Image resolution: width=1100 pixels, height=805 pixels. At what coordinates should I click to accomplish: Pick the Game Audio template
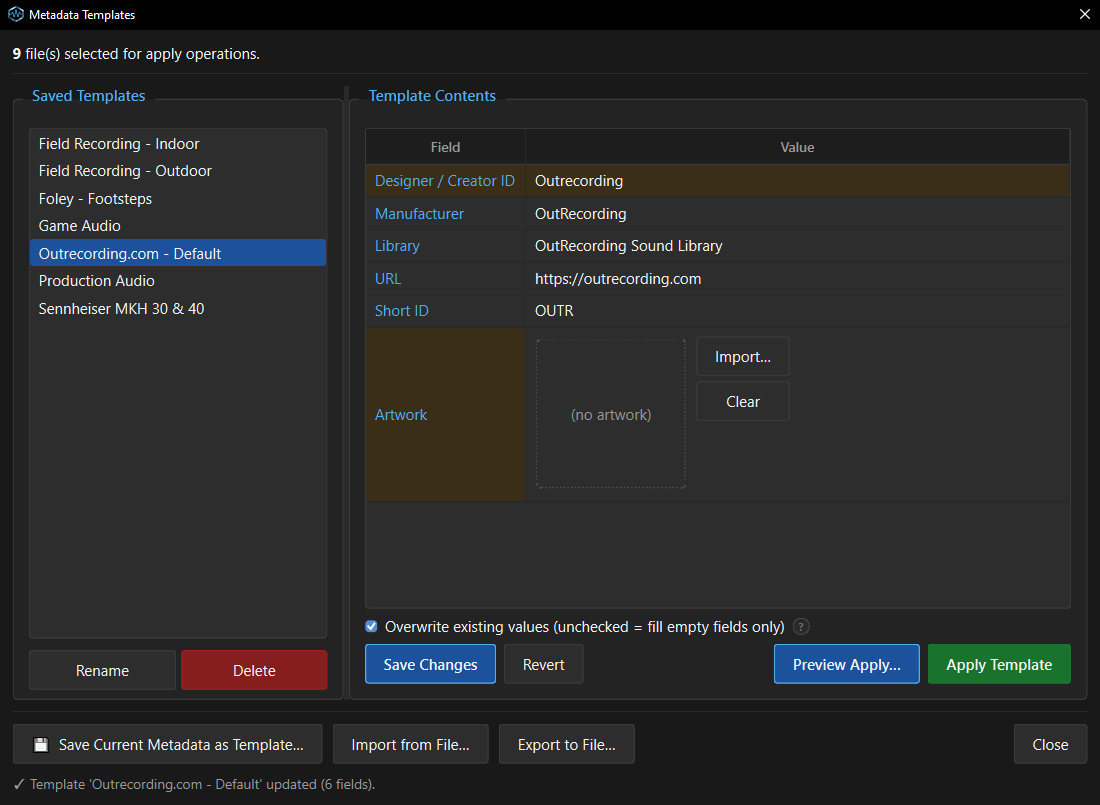pyautogui.click(x=178, y=226)
